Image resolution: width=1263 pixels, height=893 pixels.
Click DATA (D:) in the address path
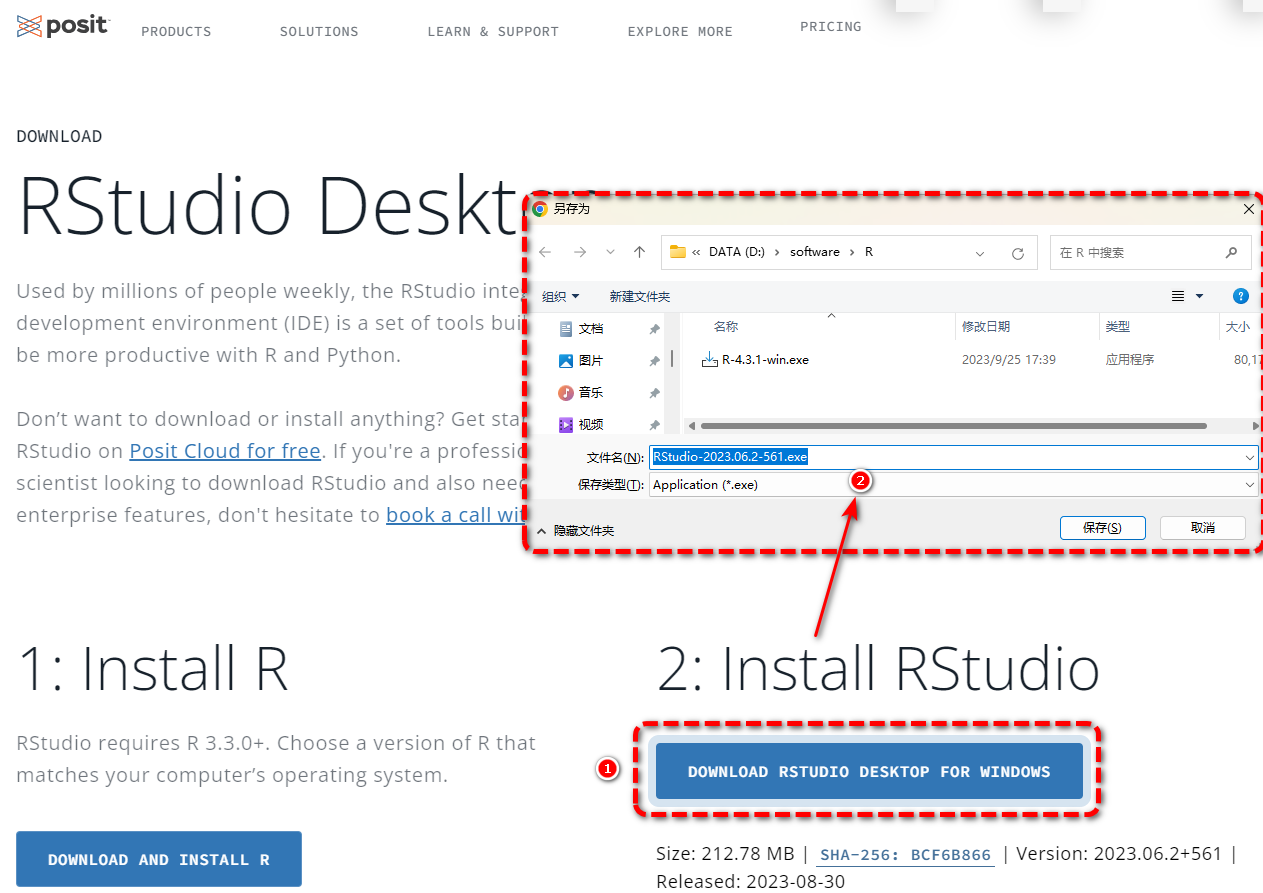[736, 252]
